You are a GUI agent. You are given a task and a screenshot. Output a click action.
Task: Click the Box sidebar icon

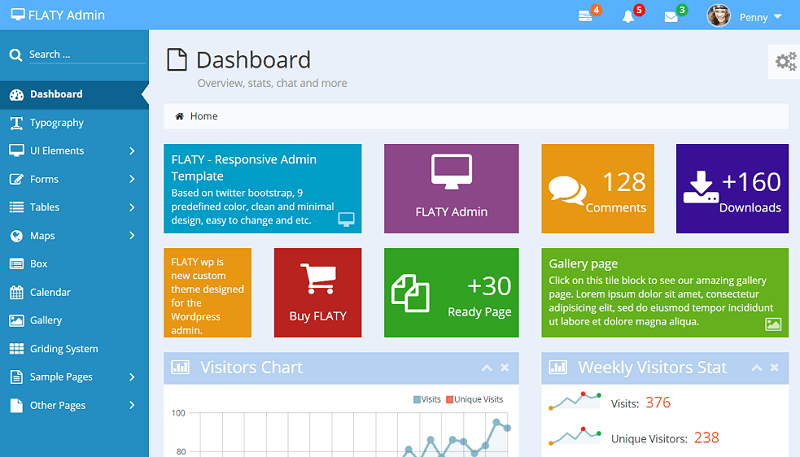16,264
